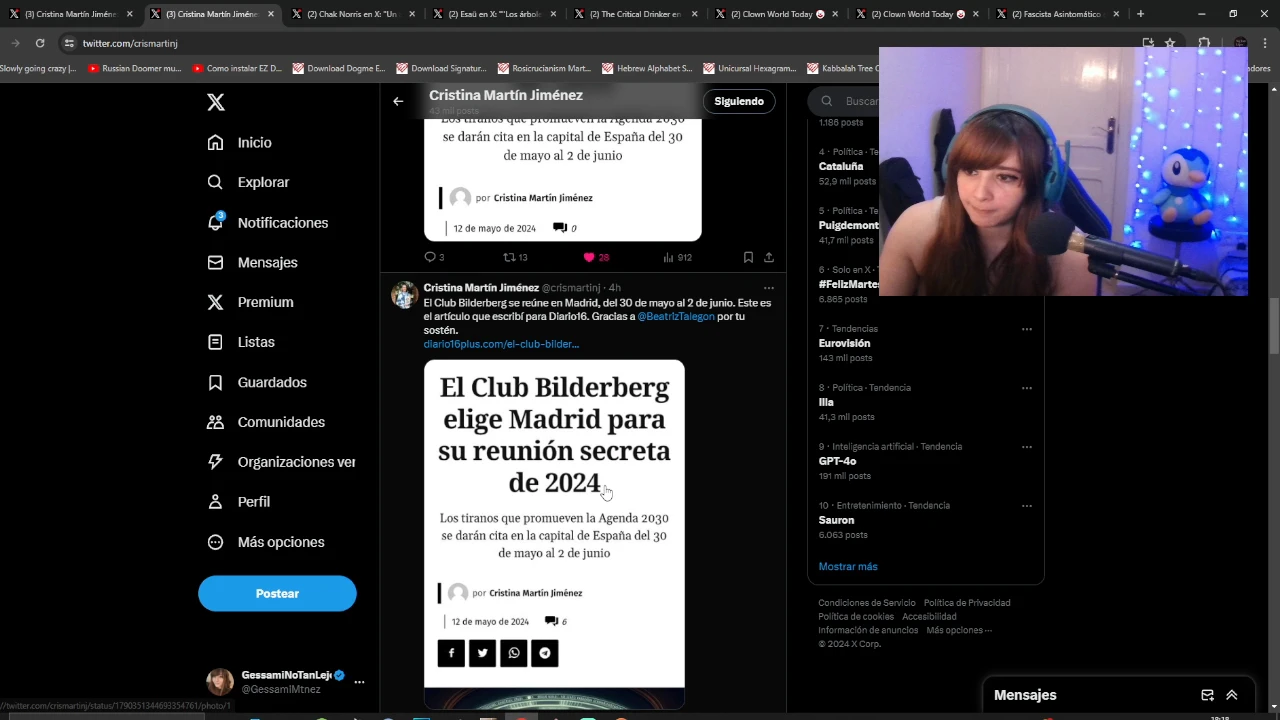Click the Siguiendo button
Image resolution: width=1280 pixels, height=720 pixels.
coord(739,101)
